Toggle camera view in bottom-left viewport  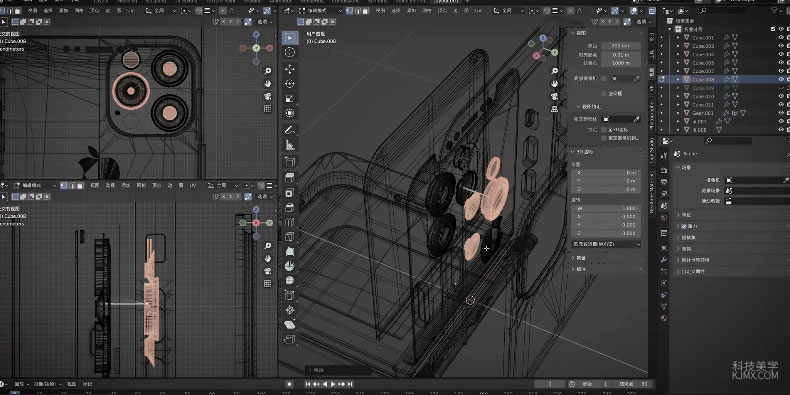click(x=268, y=271)
